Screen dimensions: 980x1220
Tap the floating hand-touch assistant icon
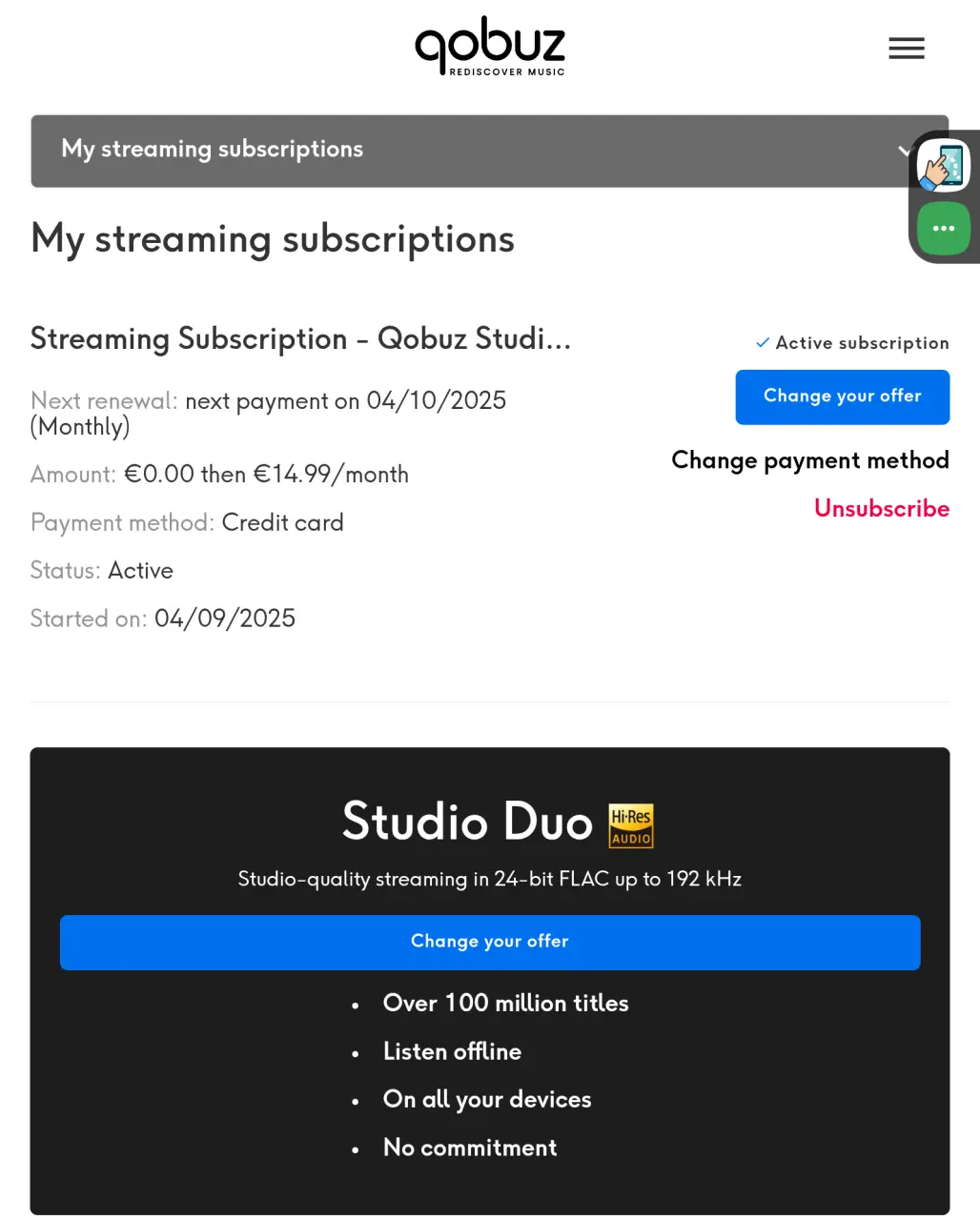[944, 165]
